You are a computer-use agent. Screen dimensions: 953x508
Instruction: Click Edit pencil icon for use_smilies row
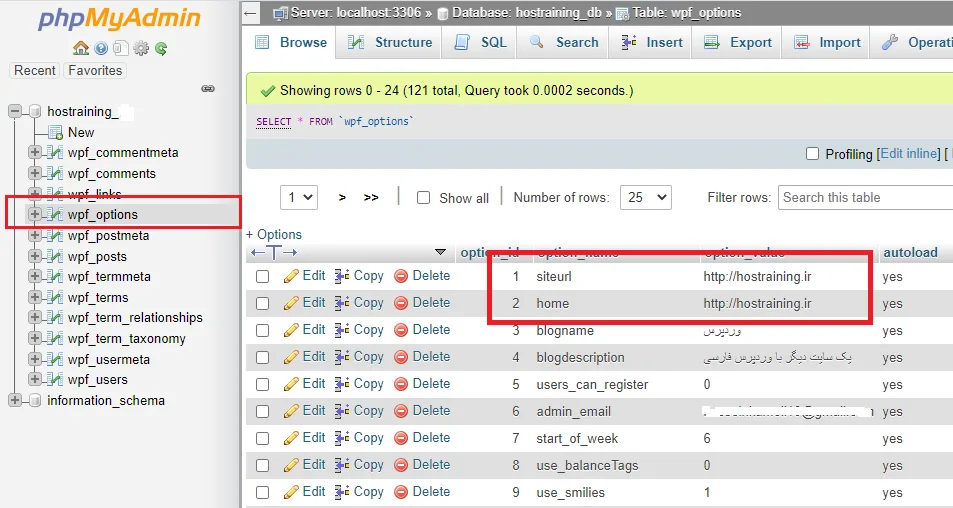coord(291,492)
